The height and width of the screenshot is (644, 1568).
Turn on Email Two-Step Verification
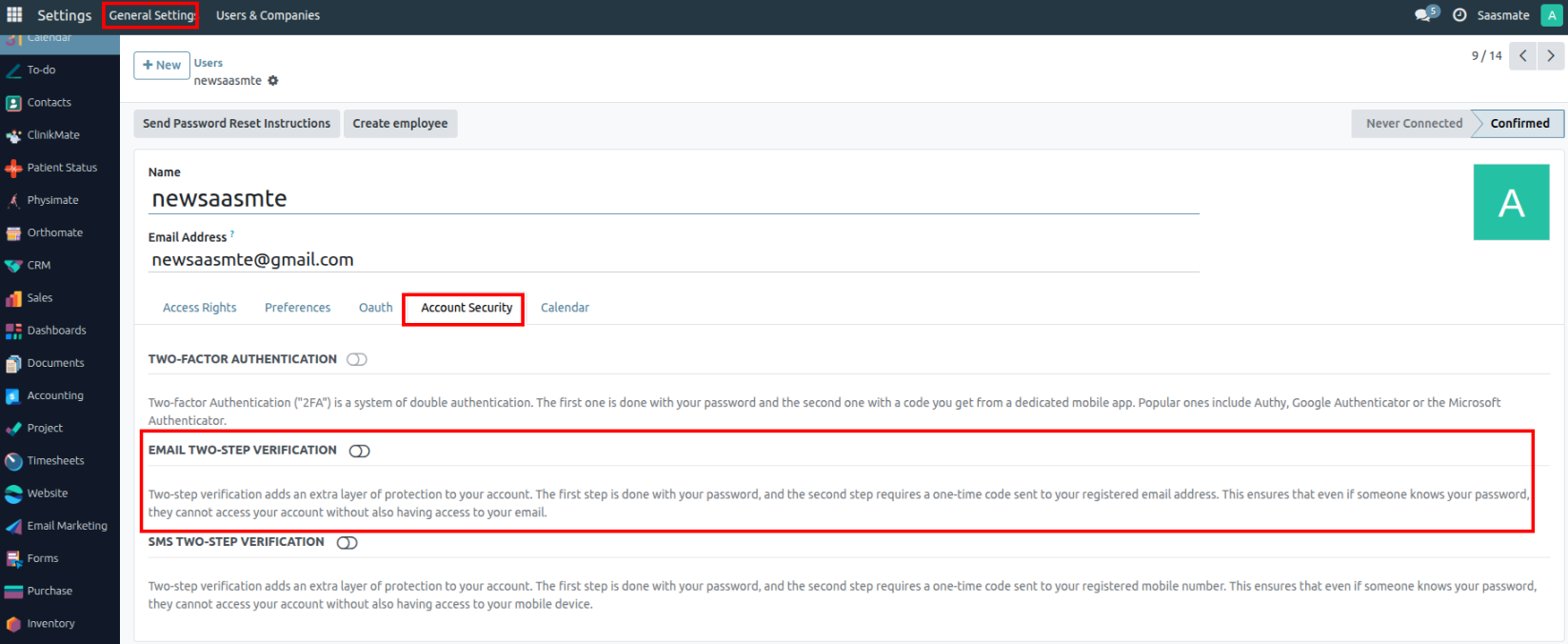[x=359, y=451]
